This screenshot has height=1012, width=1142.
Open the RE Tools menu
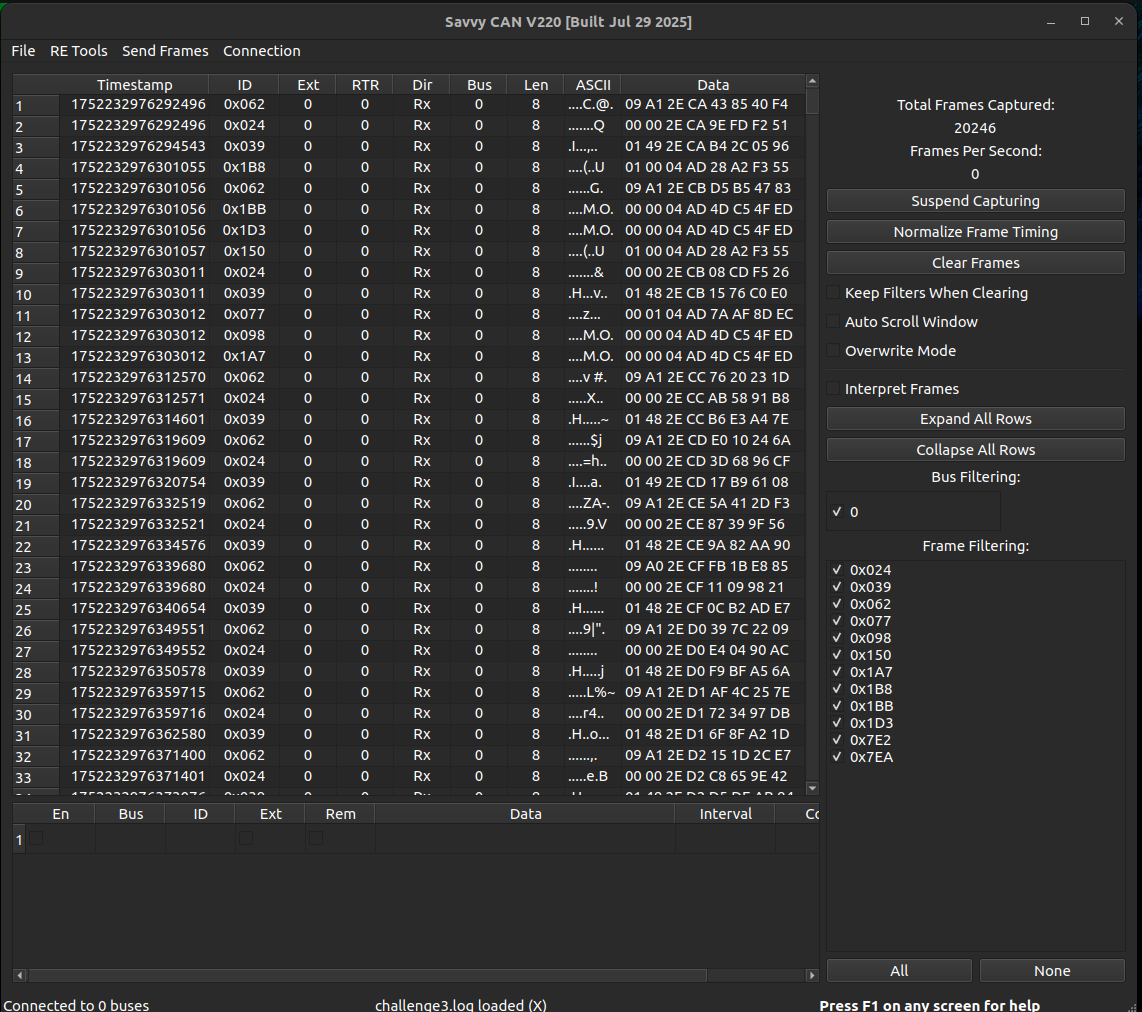(x=79, y=51)
